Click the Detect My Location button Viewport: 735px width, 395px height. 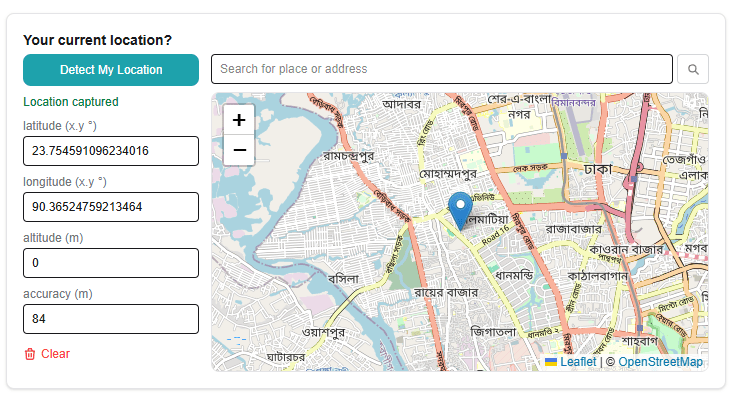pyautogui.click(x=111, y=70)
